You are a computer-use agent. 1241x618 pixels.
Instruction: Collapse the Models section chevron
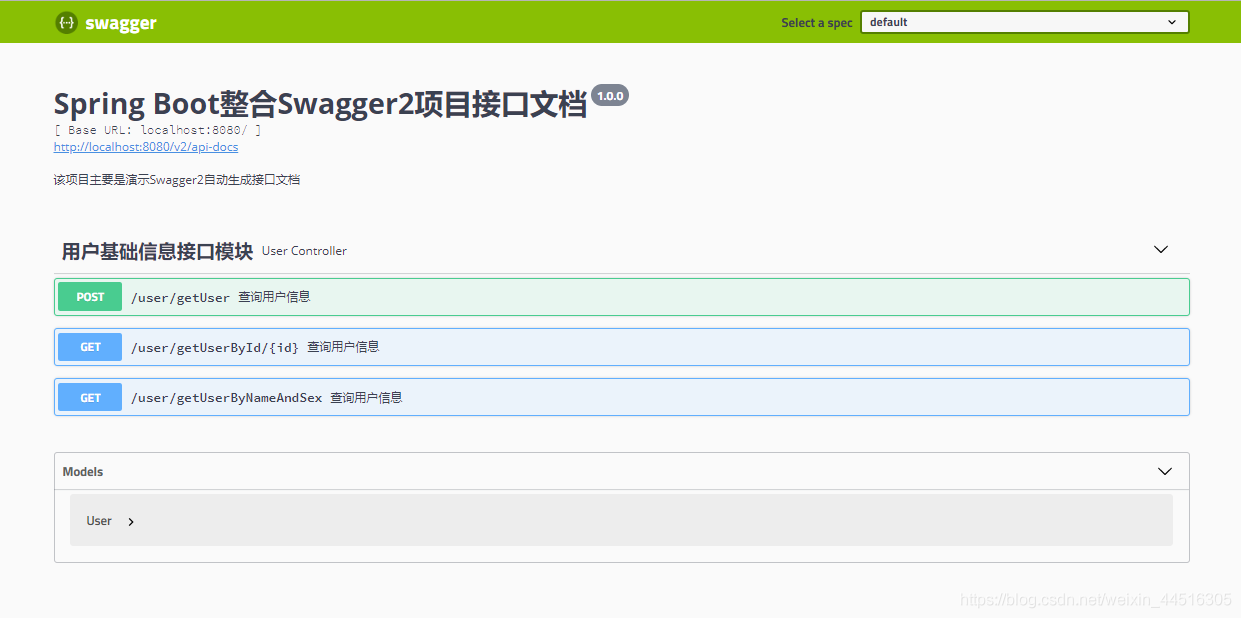tap(1165, 472)
